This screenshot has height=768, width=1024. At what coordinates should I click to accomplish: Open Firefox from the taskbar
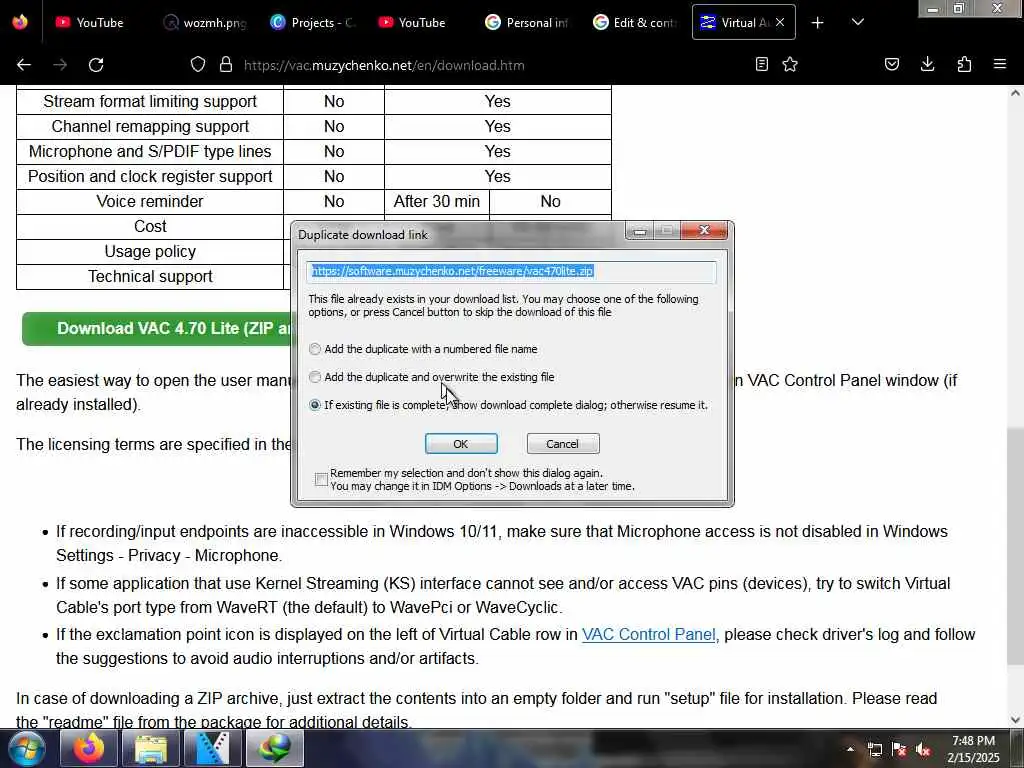click(89, 748)
